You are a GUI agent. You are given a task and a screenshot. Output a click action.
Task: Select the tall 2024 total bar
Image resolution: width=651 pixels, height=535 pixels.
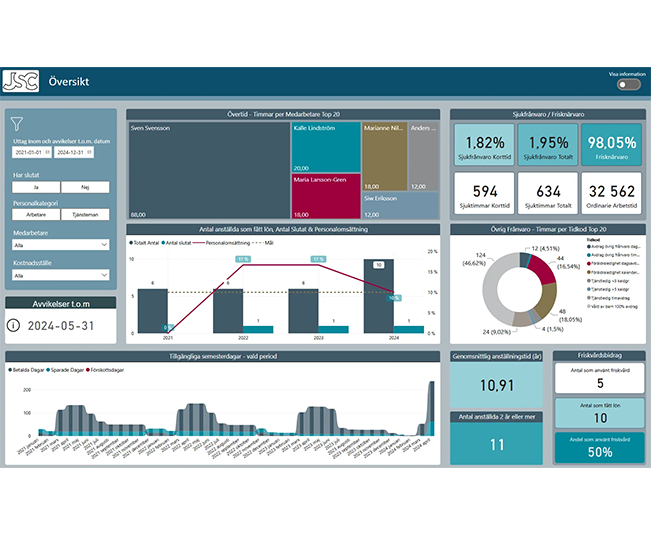[379, 296]
